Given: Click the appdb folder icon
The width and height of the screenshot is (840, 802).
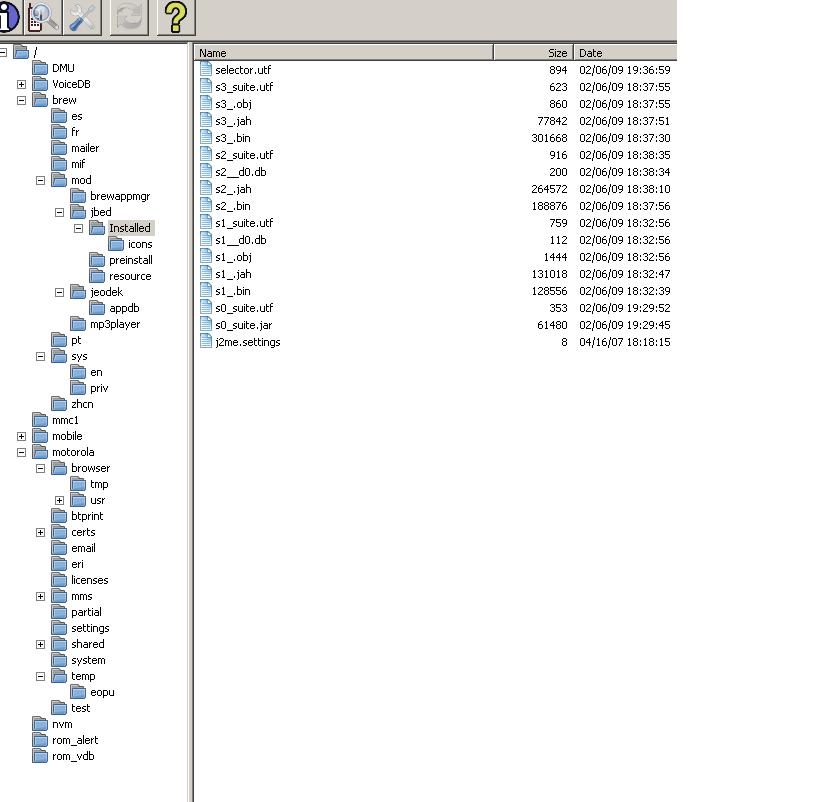Looking at the screenshot, I should pos(97,308).
